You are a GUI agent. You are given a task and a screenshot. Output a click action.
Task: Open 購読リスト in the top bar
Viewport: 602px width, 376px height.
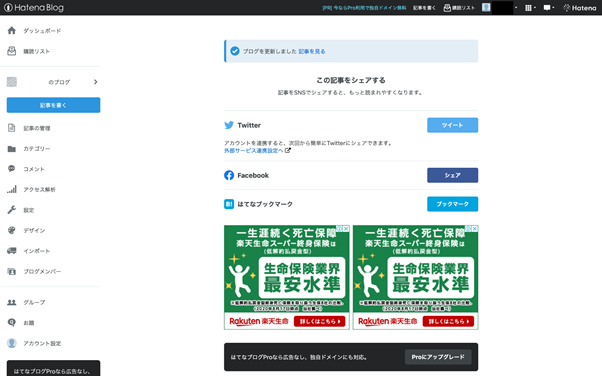[459, 8]
